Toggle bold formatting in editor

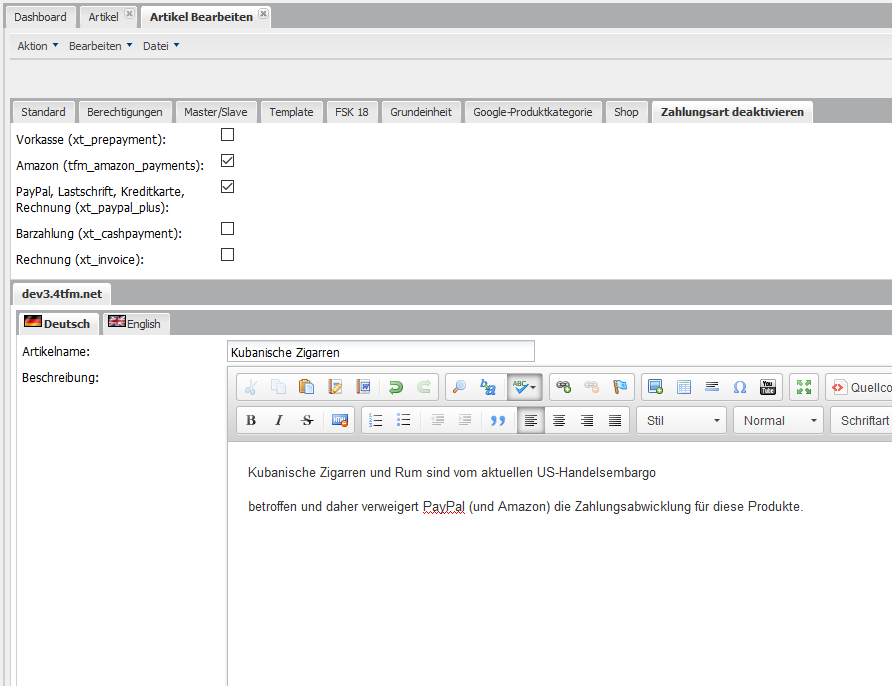[251, 421]
